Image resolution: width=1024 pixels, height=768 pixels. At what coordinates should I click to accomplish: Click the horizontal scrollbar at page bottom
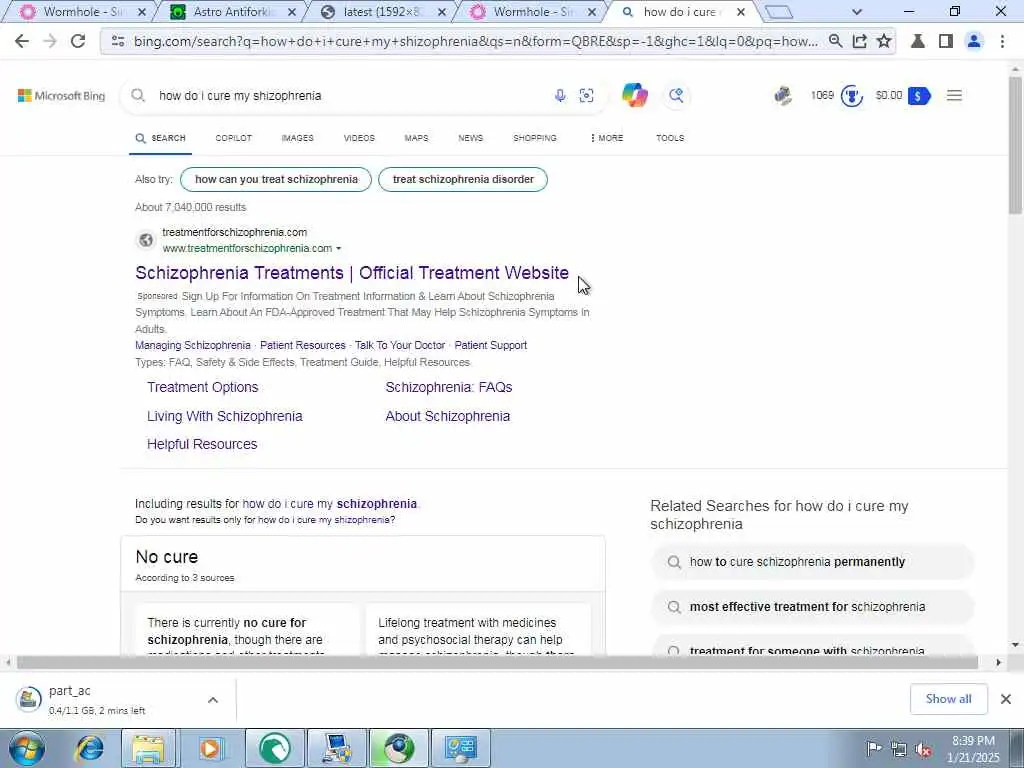(498, 663)
